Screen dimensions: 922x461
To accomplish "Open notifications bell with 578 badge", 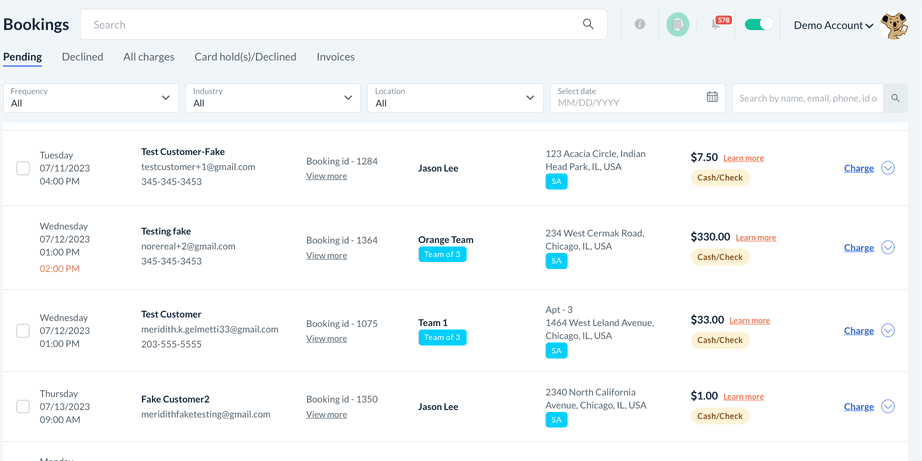I will 717,24.
